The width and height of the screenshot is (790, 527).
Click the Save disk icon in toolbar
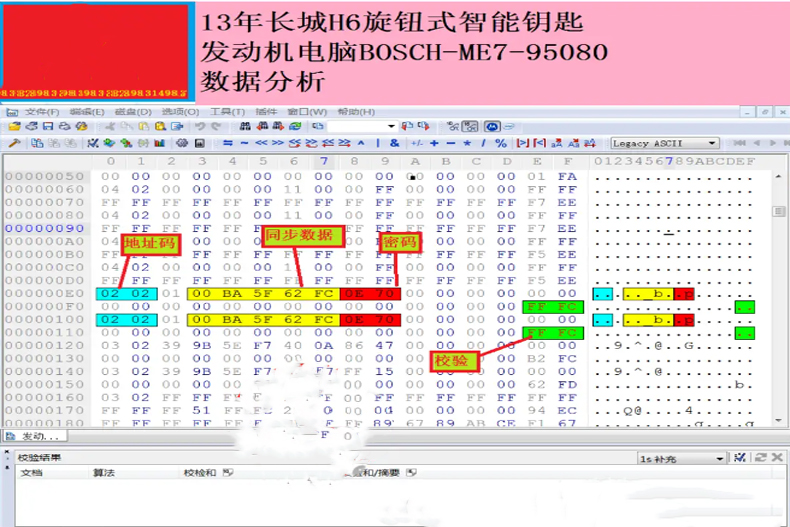pyautogui.click(x=32, y=127)
